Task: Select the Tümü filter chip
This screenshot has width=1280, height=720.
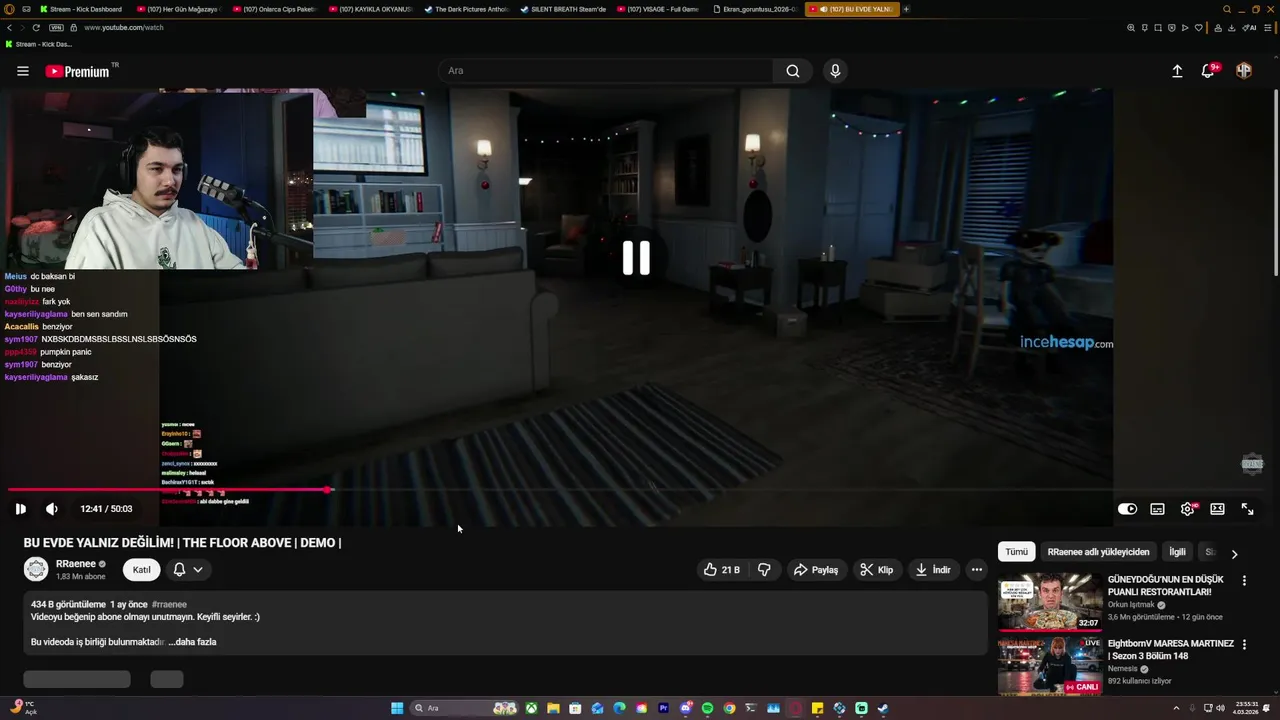Action: pos(1016,552)
